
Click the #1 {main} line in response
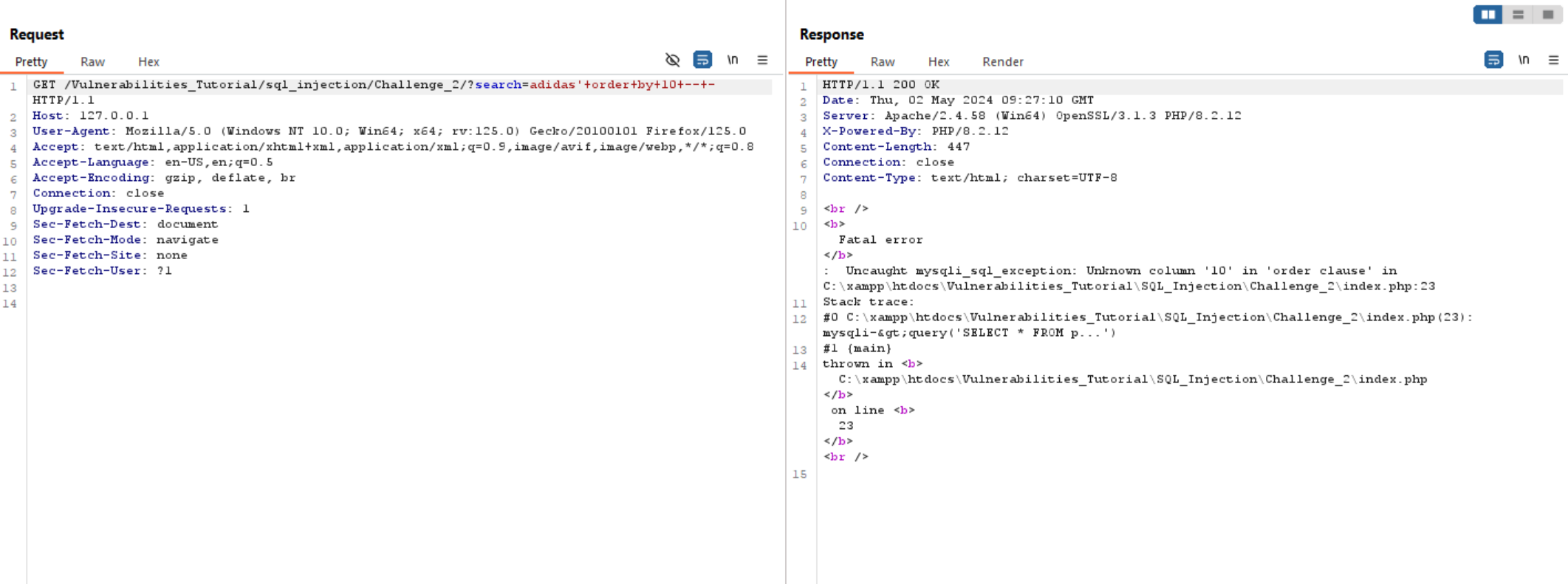click(857, 348)
